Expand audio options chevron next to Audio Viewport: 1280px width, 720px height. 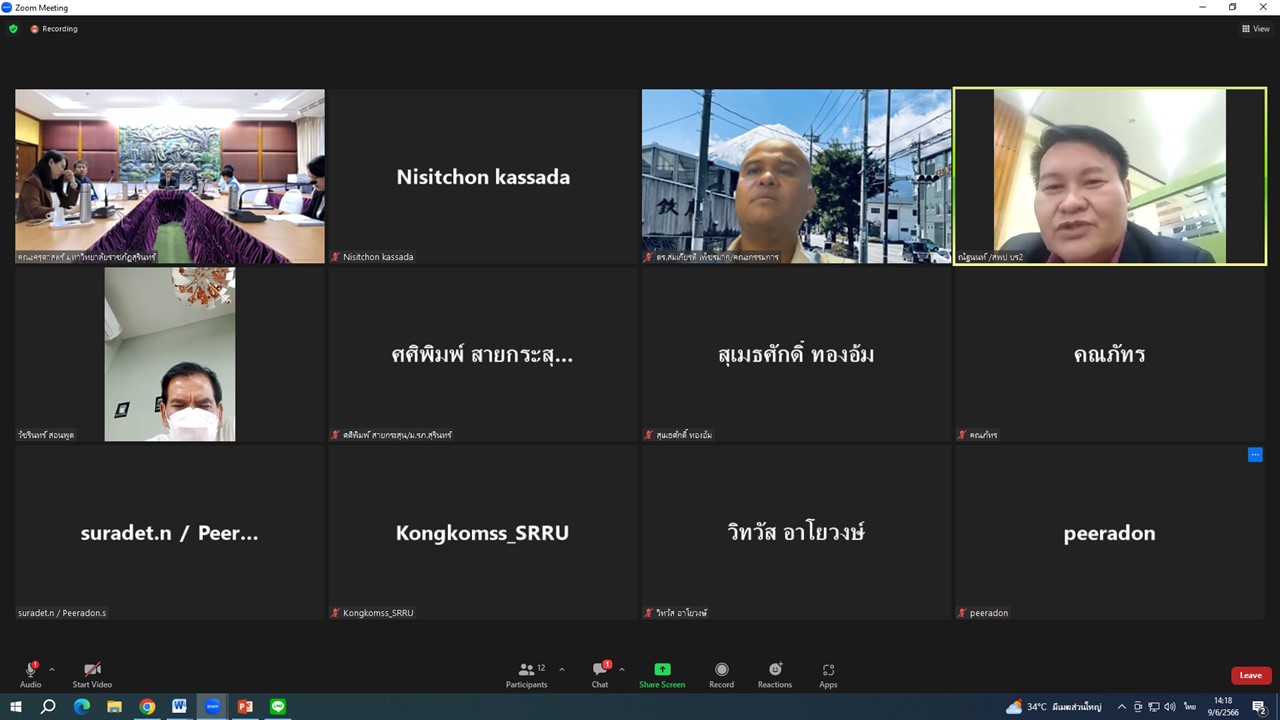pos(52,670)
